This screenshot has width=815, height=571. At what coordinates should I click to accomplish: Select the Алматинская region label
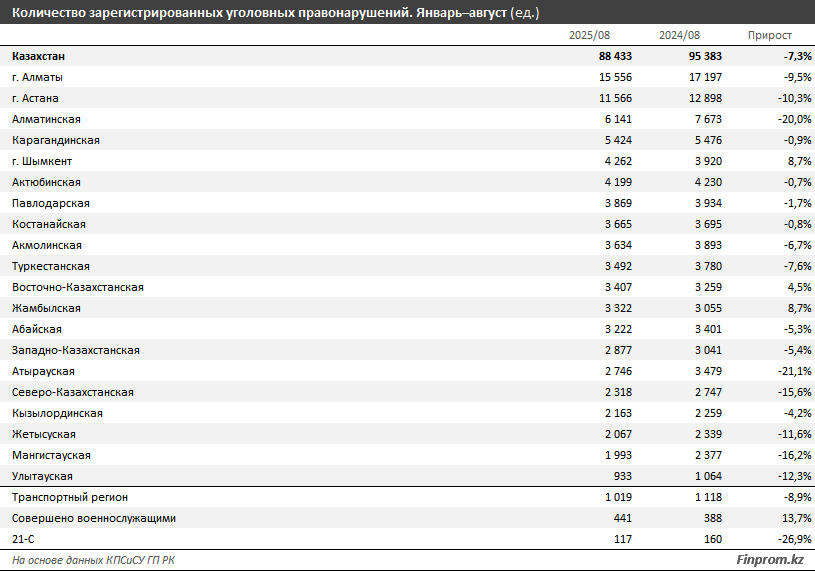(x=46, y=119)
